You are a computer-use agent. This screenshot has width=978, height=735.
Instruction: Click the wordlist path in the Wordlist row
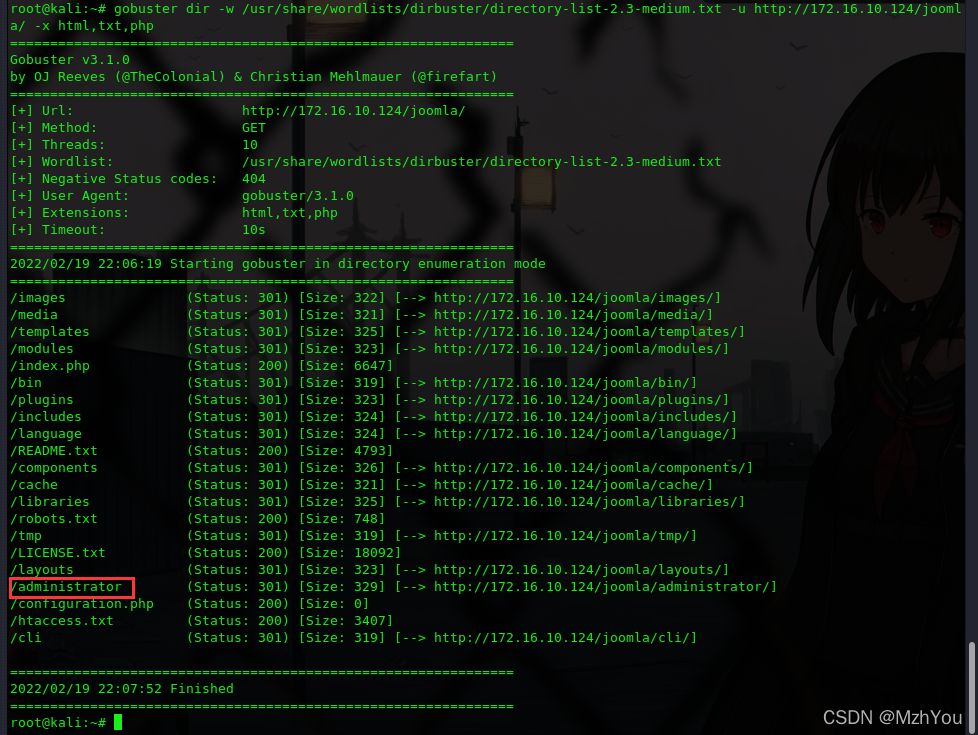tap(482, 162)
